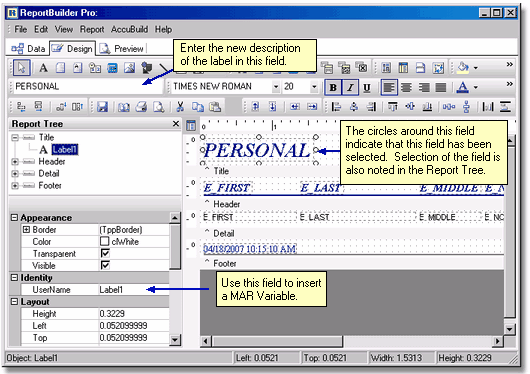
Task: Toggle Italic formatting button
Action: click(350, 88)
